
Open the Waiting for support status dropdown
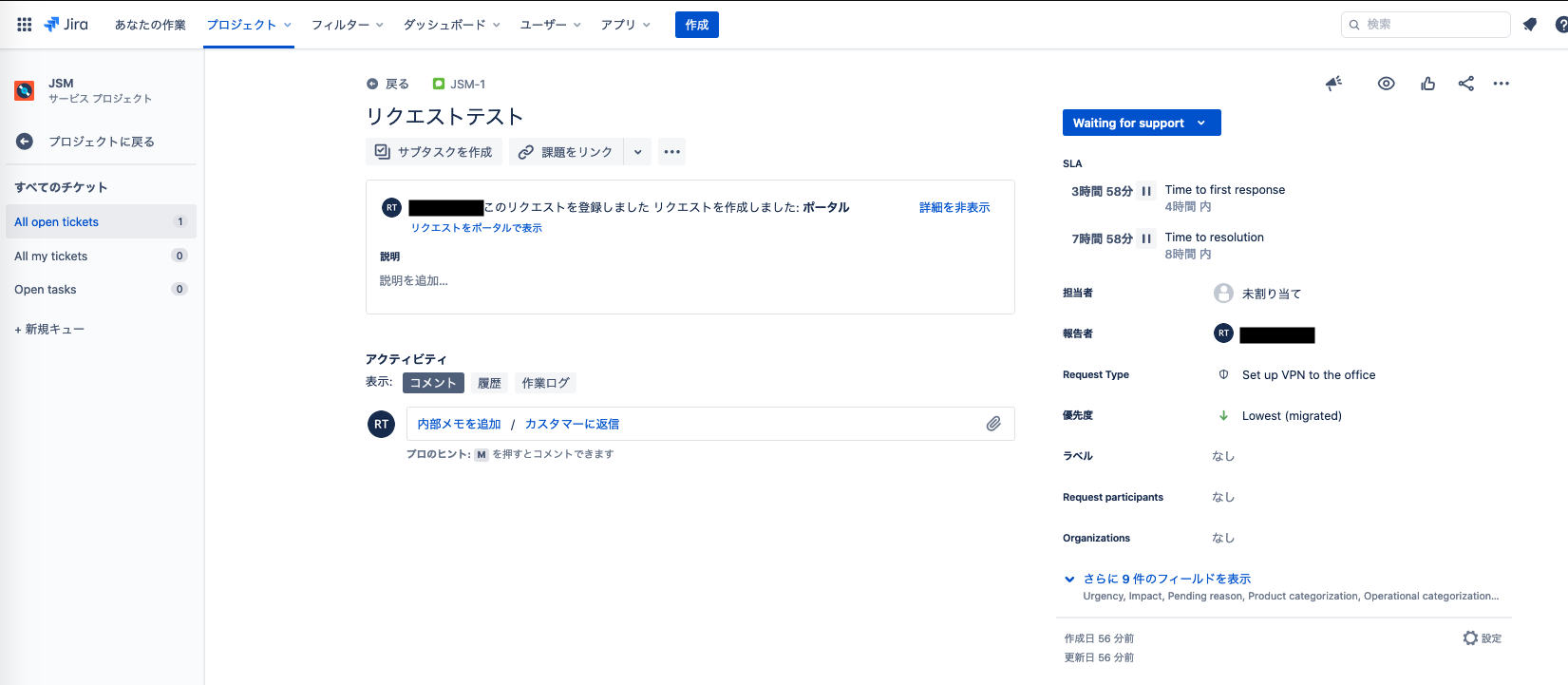pyautogui.click(x=1142, y=123)
